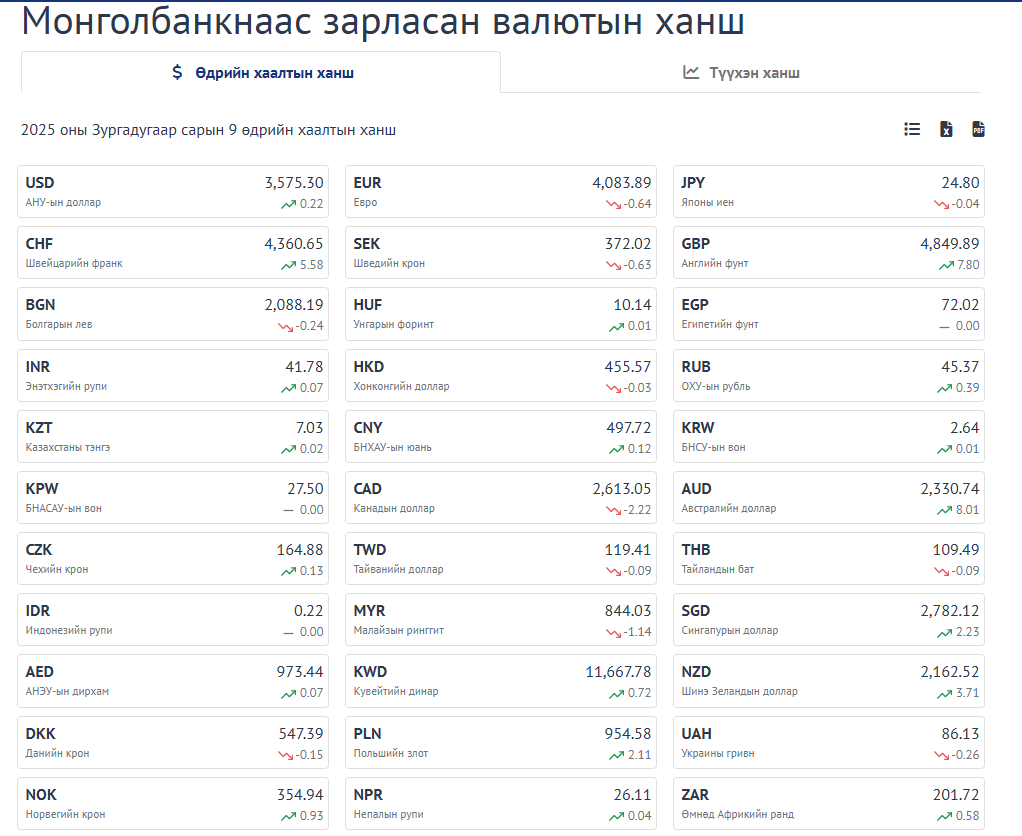This screenshot has width=1022, height=836.
Task: Click the EGP no-change dash icon
Action: (x=944, y=326)
